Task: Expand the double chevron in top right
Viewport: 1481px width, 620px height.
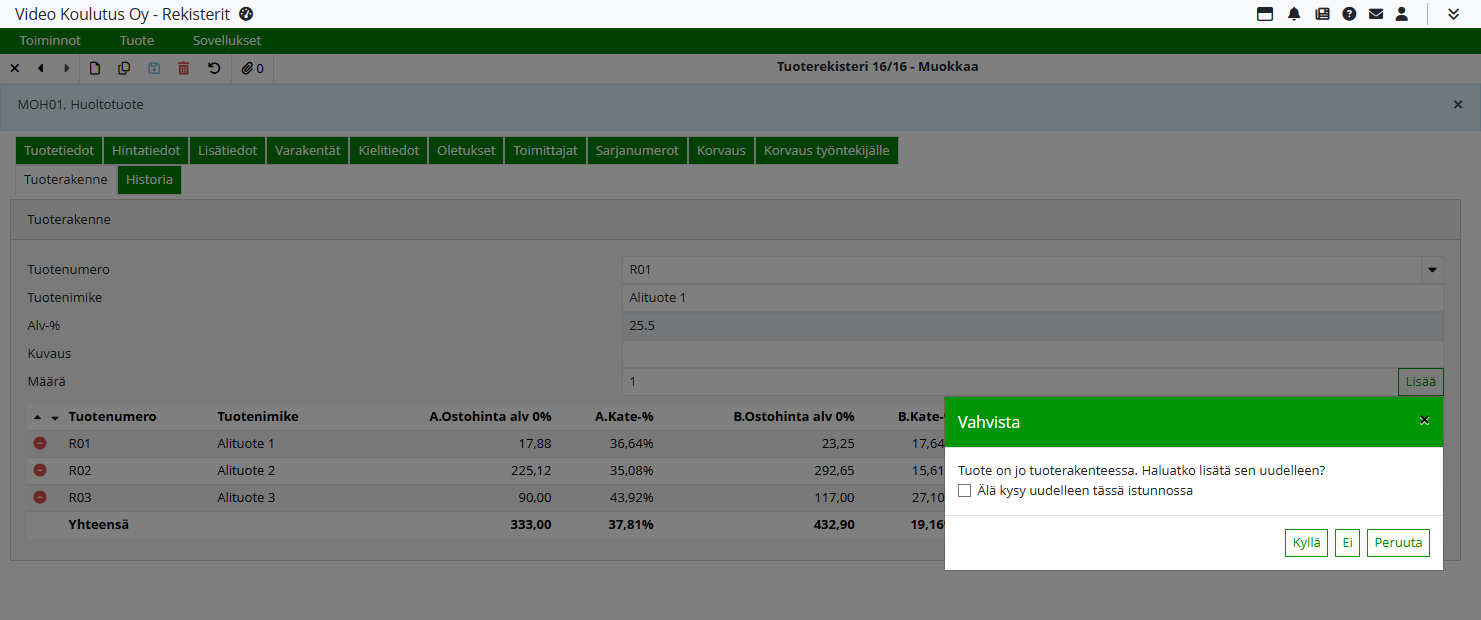Action: [1453, 14]
